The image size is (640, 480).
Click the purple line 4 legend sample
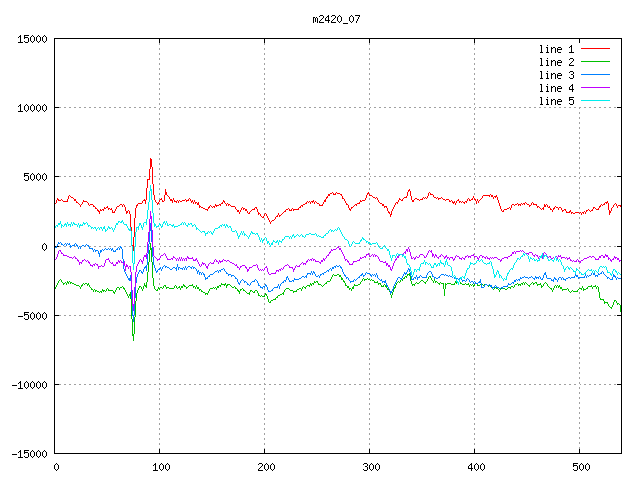pos(595,88)
